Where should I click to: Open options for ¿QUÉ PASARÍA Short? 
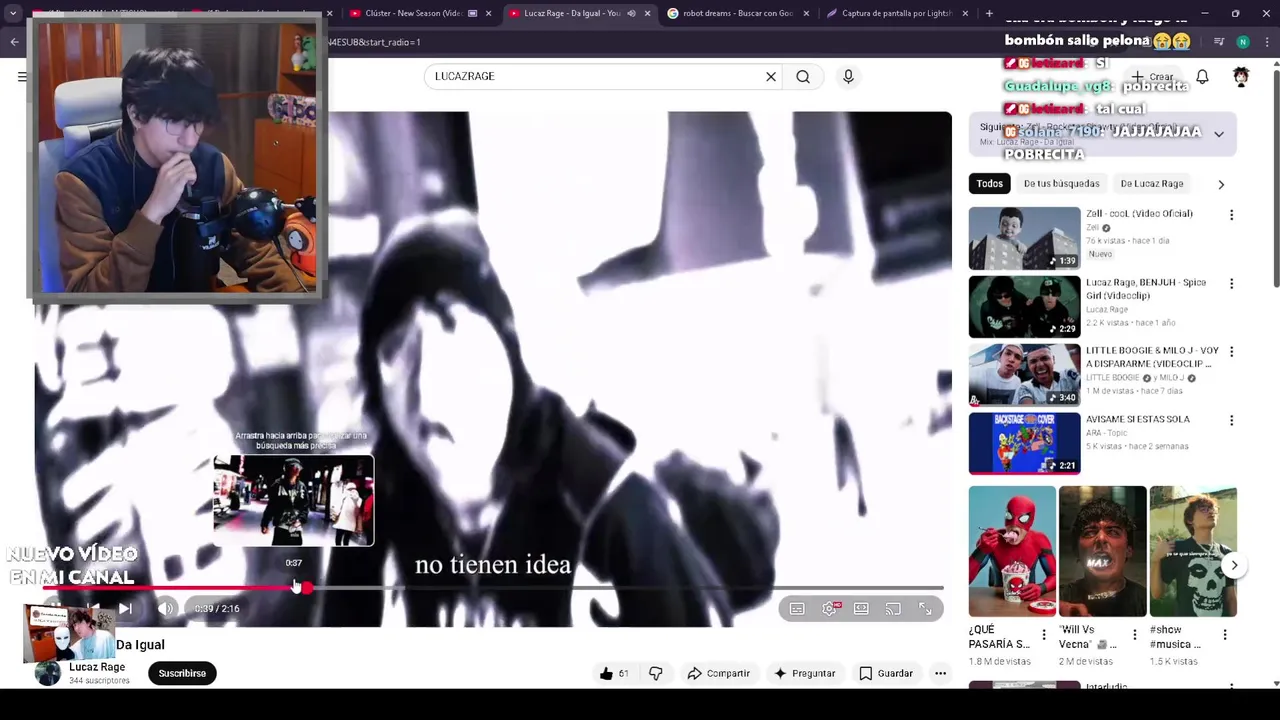1044,635
